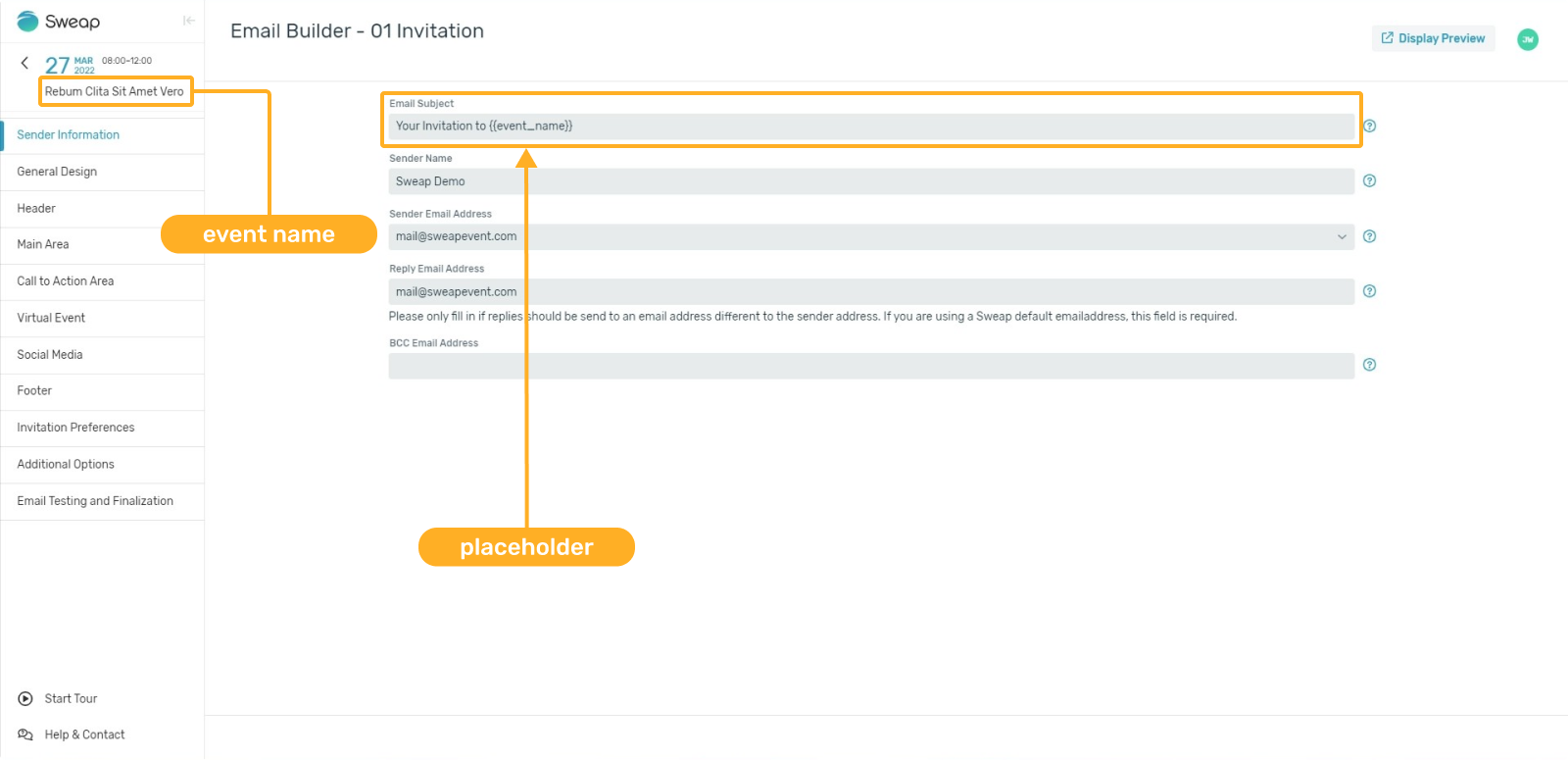This screenshot has height=760, width=1568.
Task: Click the external-link icon in Display Preview
Action: click(x=1387, y=38)
